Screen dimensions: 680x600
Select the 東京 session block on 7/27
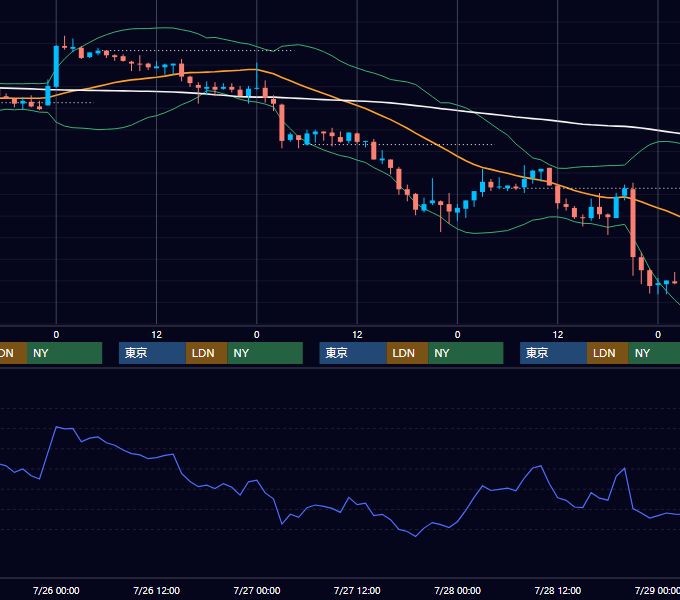[x=353, y=353]
